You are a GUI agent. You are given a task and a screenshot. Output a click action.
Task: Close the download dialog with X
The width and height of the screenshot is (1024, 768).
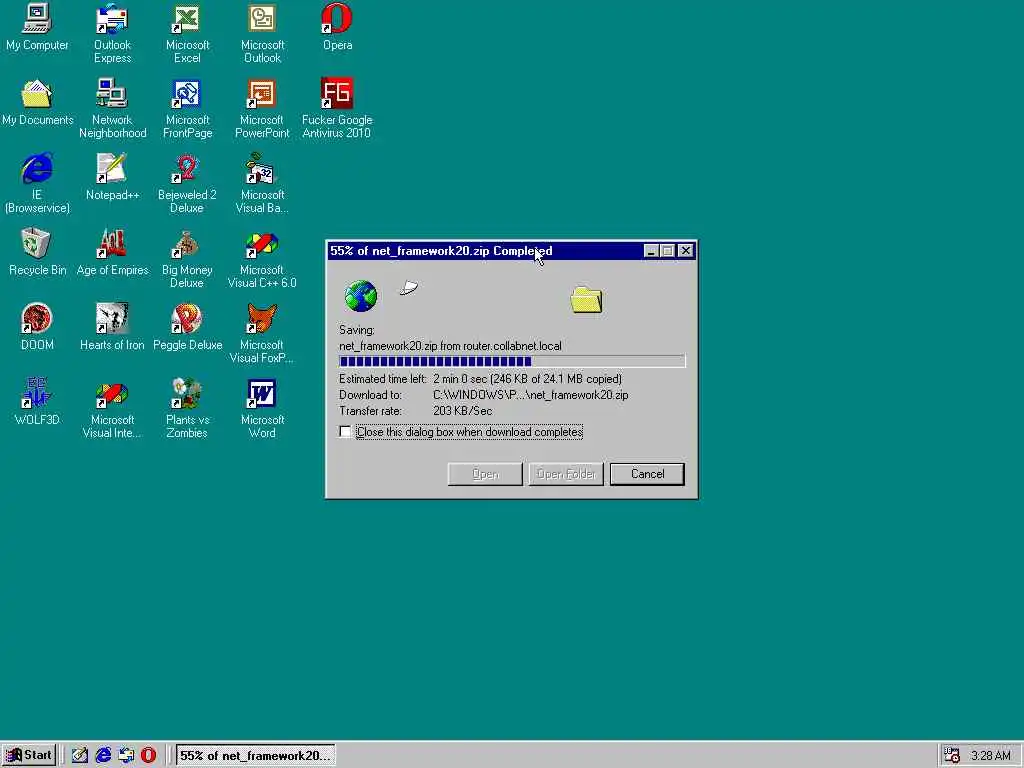click(x=686, y=251)
